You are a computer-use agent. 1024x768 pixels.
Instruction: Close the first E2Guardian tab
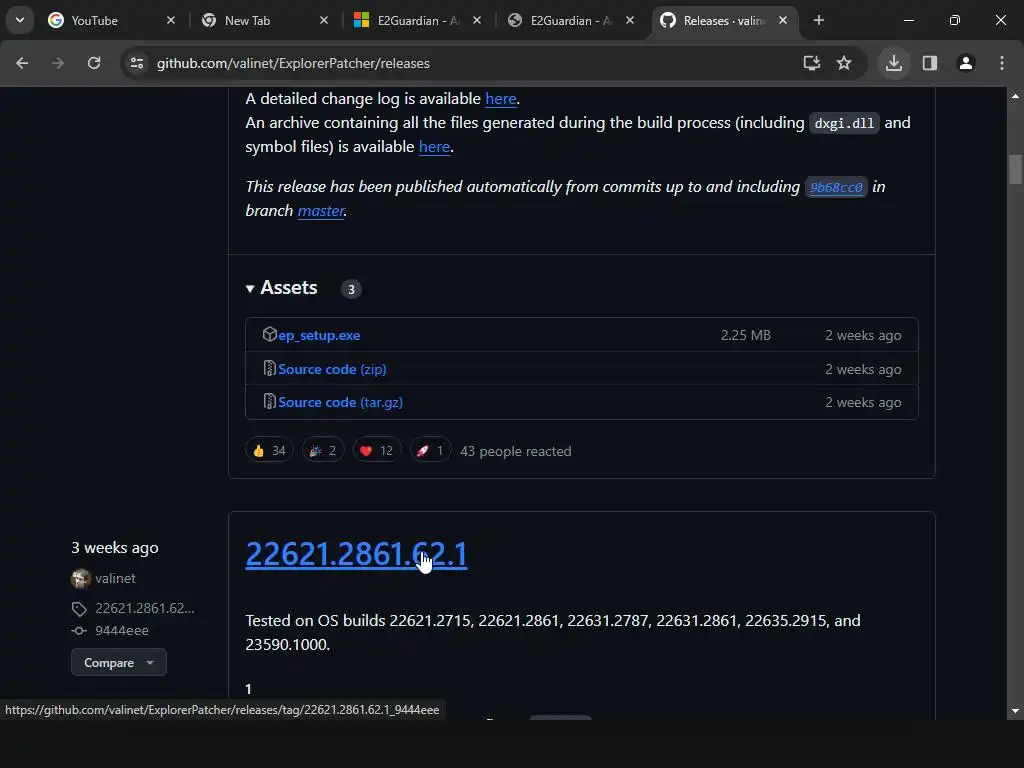(x=477, y=21)
